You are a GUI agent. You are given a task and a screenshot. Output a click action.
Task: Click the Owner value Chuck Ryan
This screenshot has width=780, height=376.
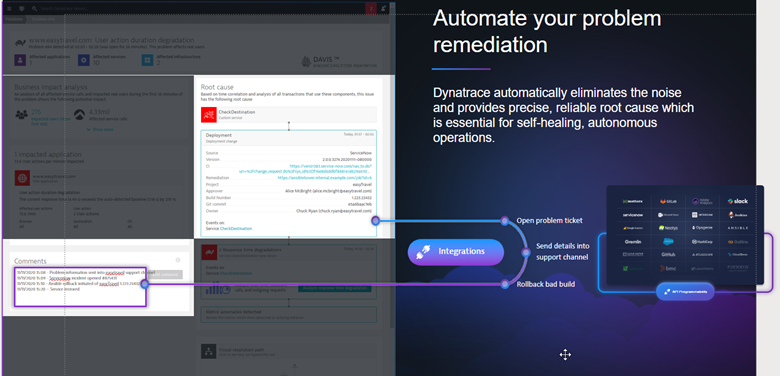(x=333, y=211)
